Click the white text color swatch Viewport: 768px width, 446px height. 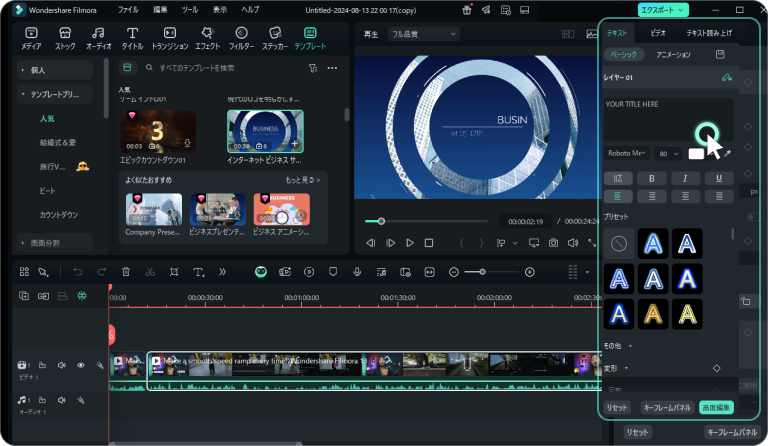(696, 154)
